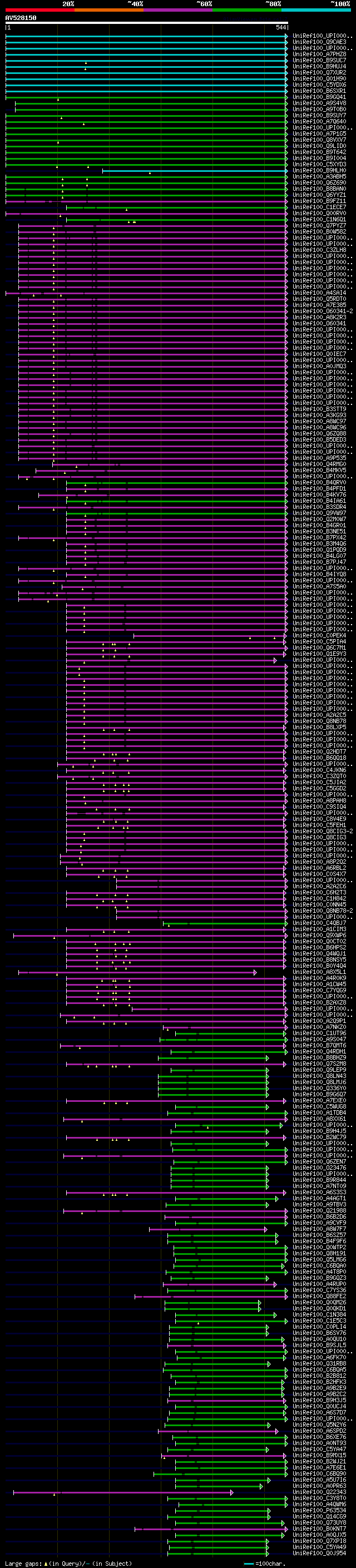Open hit UniRef100_B9GQ41
The width and height of the screenshot is (356, 1568).
pos(319,97)
